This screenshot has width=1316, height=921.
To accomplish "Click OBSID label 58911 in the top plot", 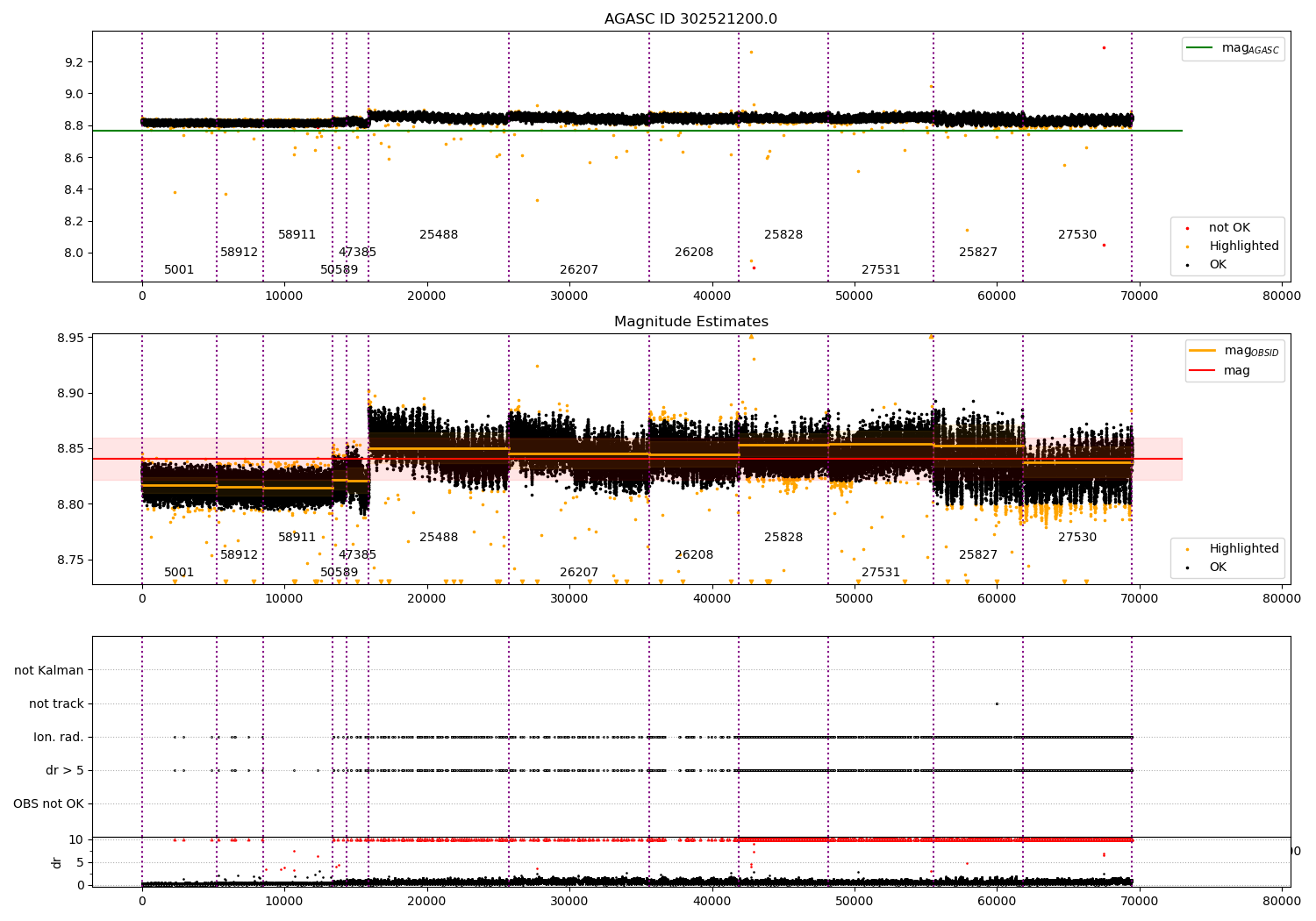I will coord(297,235).
